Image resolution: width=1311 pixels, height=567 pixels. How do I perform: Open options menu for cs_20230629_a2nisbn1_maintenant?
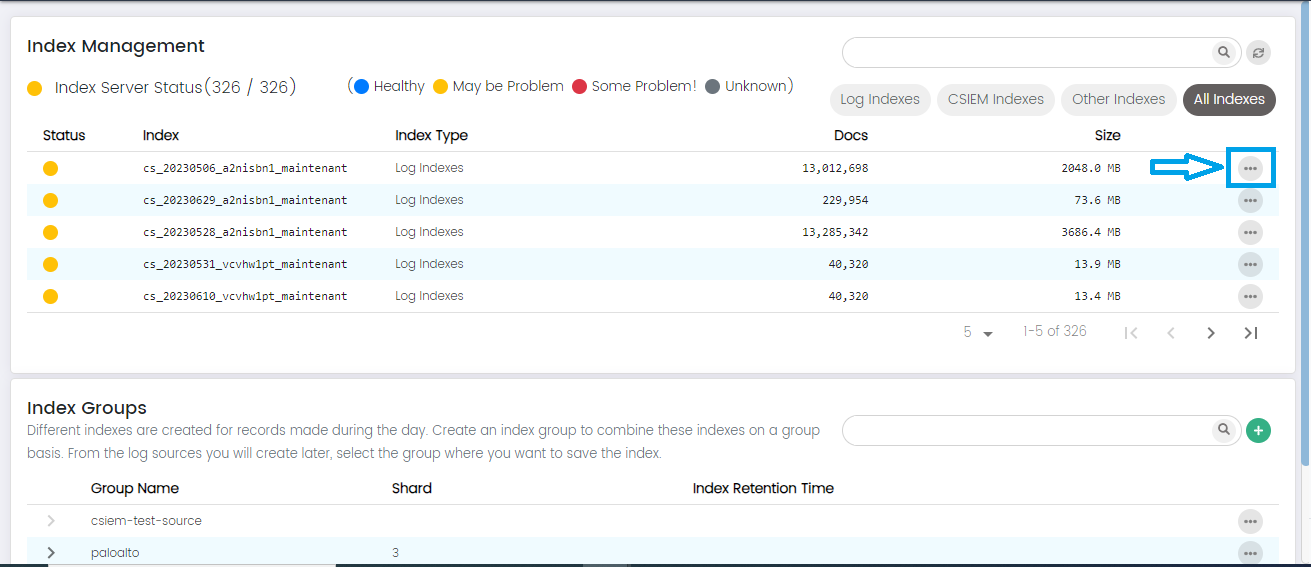(1250, 201)
